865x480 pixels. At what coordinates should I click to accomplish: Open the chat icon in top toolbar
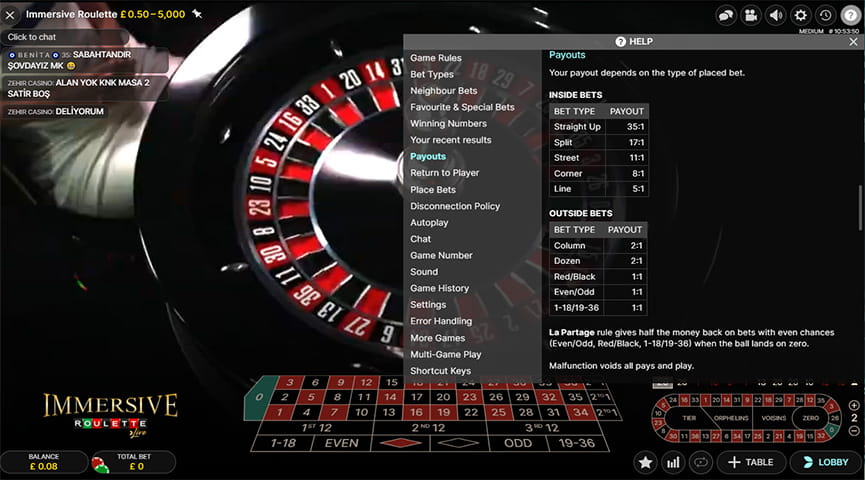(726, 15)
